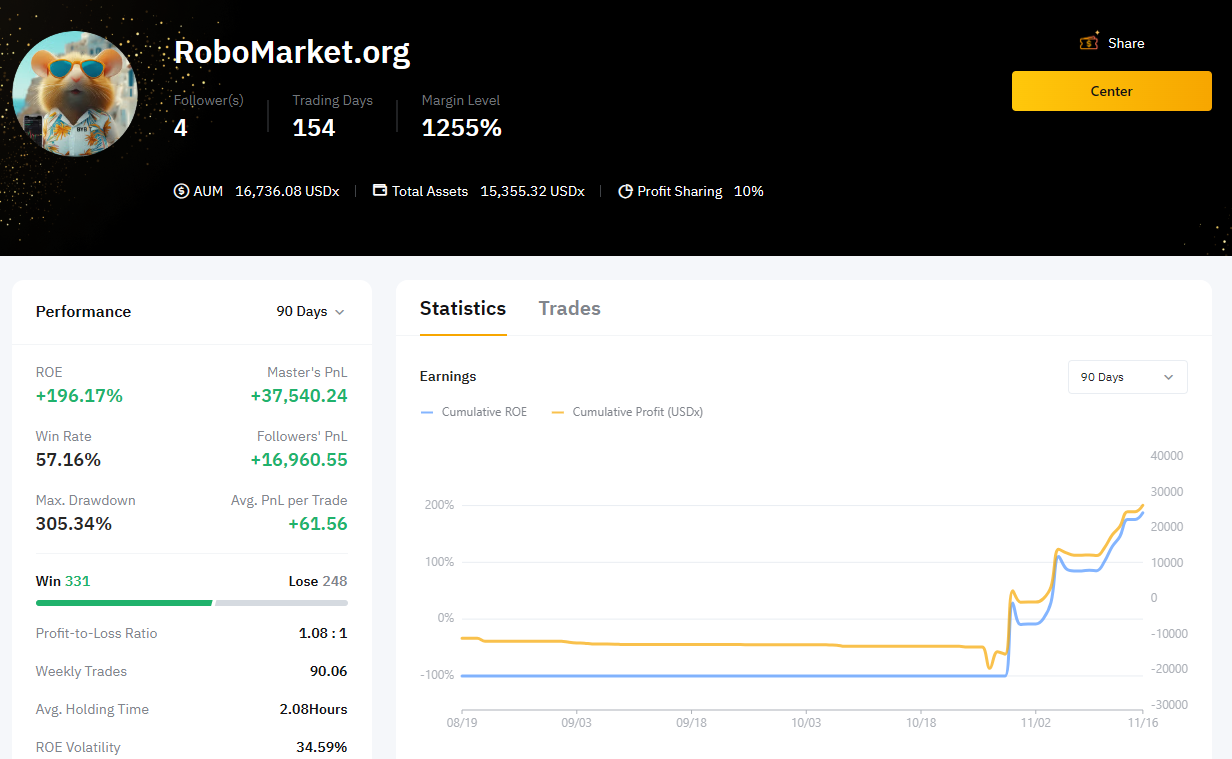The width and height of the screenshot is (1232, 759).
Task: Click the 08/19 date on chart axis
Action: click(x=461, y=723)
